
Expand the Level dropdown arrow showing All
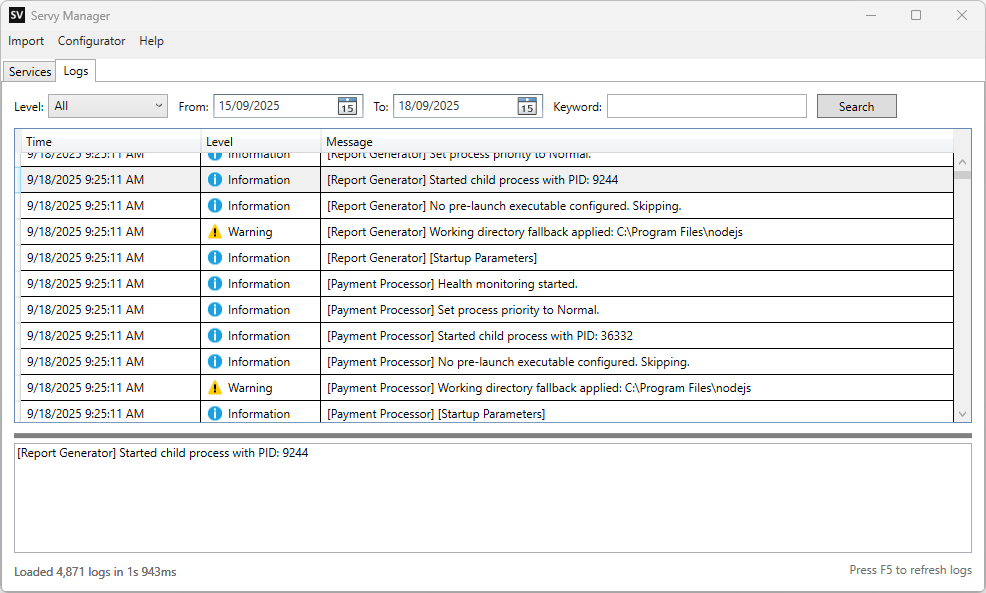click(x=158, y=105)
